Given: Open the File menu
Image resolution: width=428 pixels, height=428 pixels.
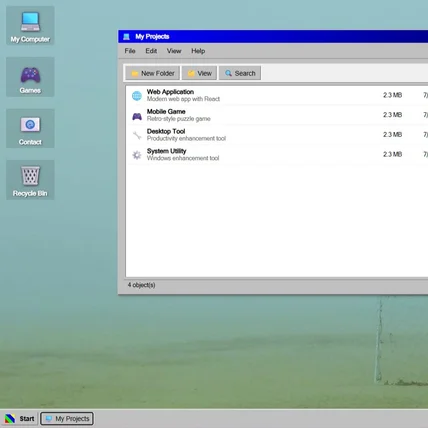Looking at the screenshot, I should point(130,51).
